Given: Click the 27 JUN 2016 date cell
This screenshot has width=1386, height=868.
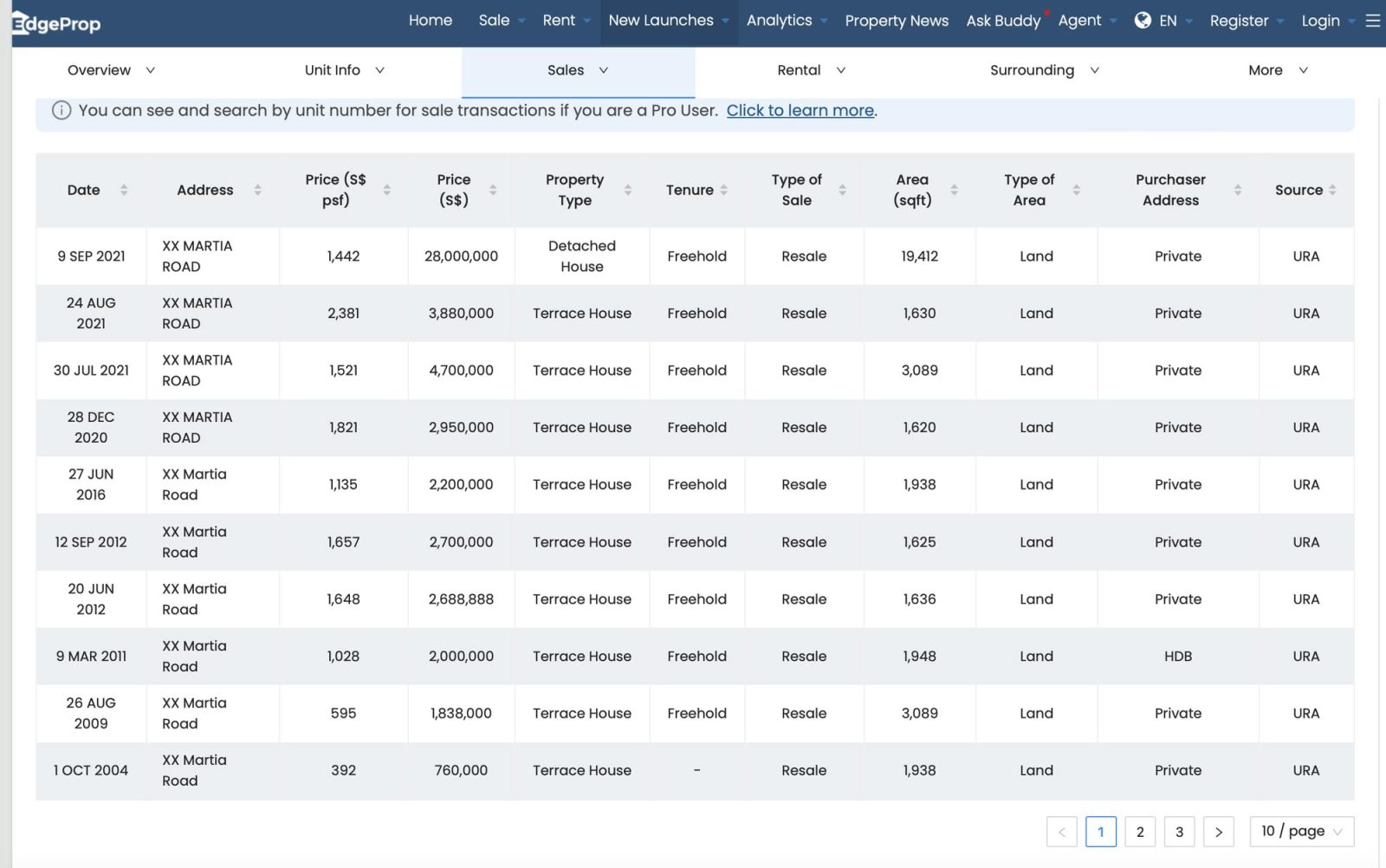Looking at the screenshot, I should pos(91,485).
